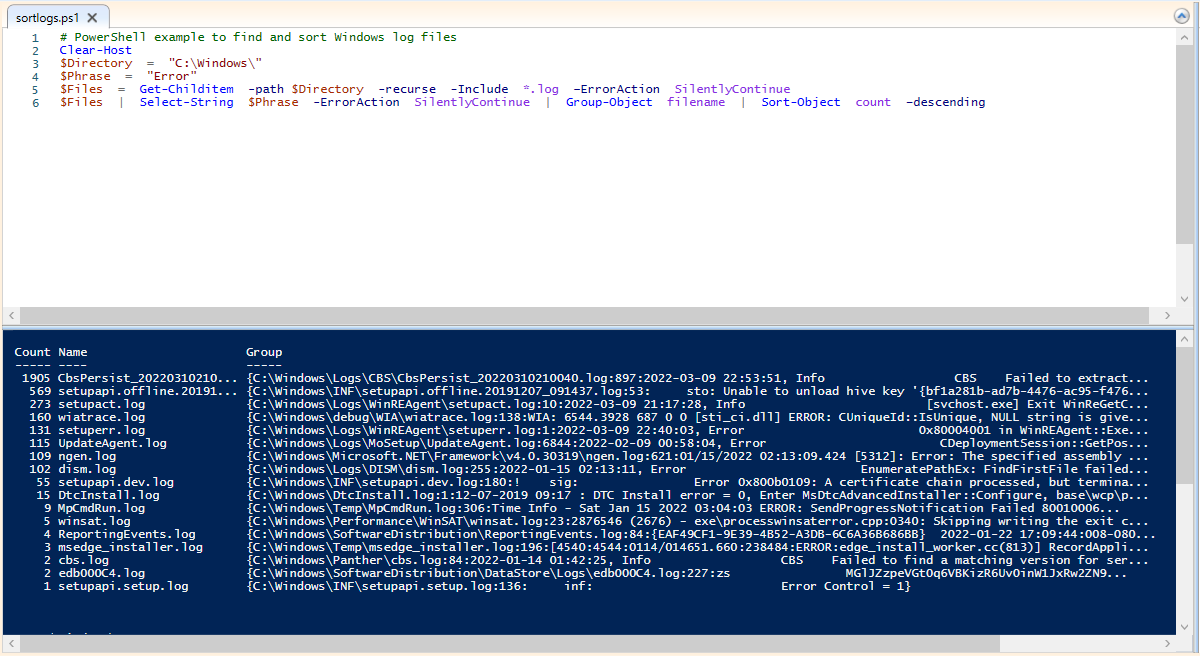Close the sortlogs.ps1 tab

click(x=90, y=16)
